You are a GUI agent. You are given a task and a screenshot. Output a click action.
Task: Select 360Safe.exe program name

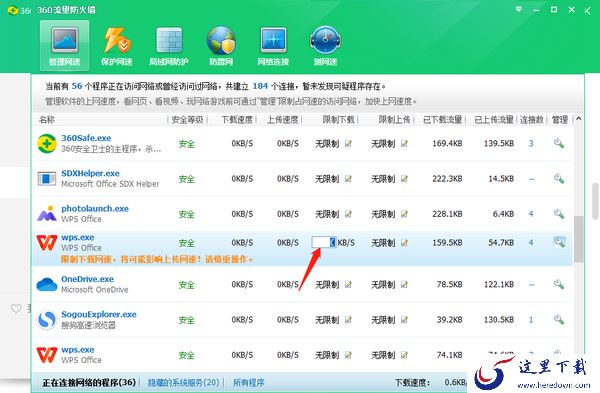point(86,138)
